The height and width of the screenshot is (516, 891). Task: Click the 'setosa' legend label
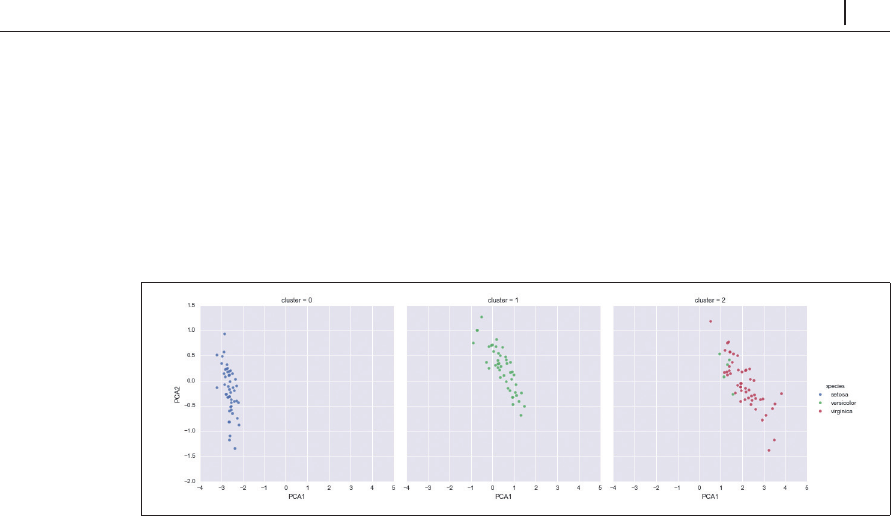[838, 395]
